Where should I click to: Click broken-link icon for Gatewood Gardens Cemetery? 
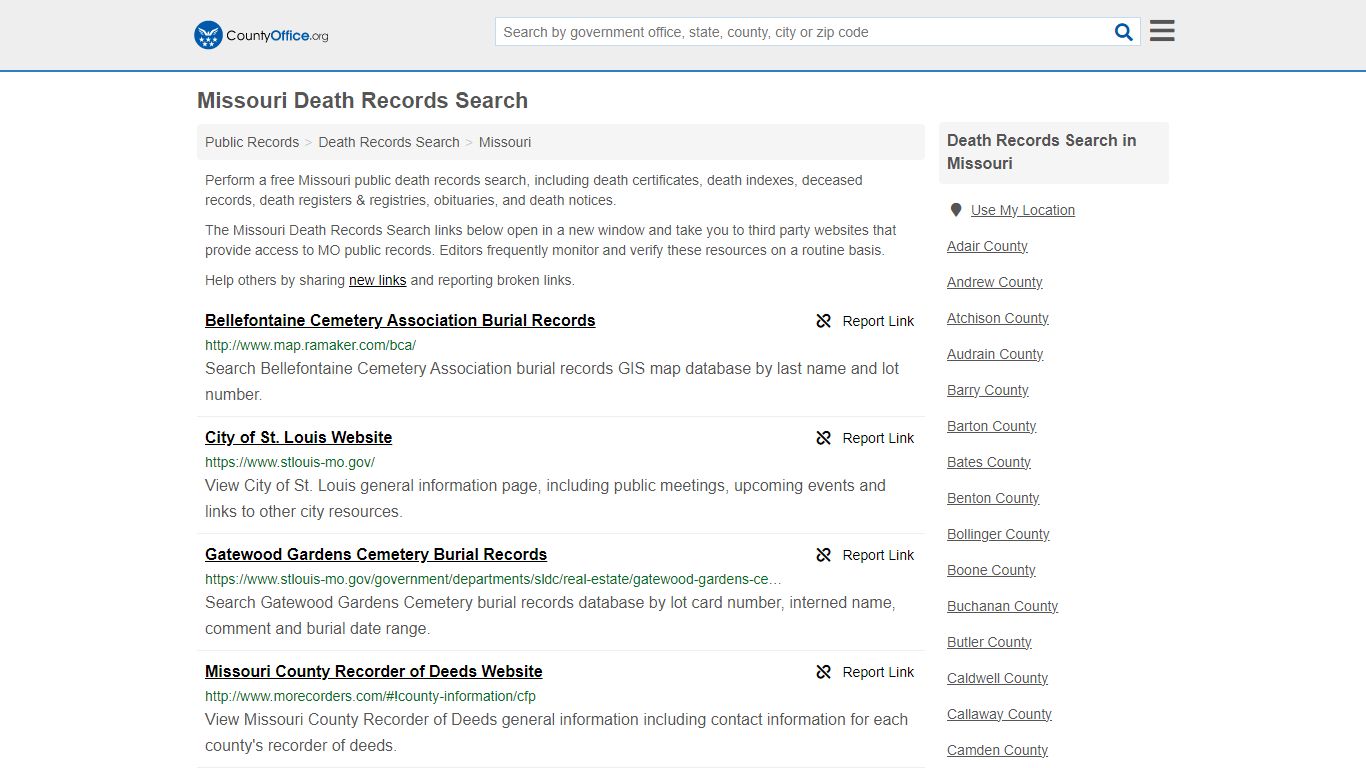click(824, 555)
